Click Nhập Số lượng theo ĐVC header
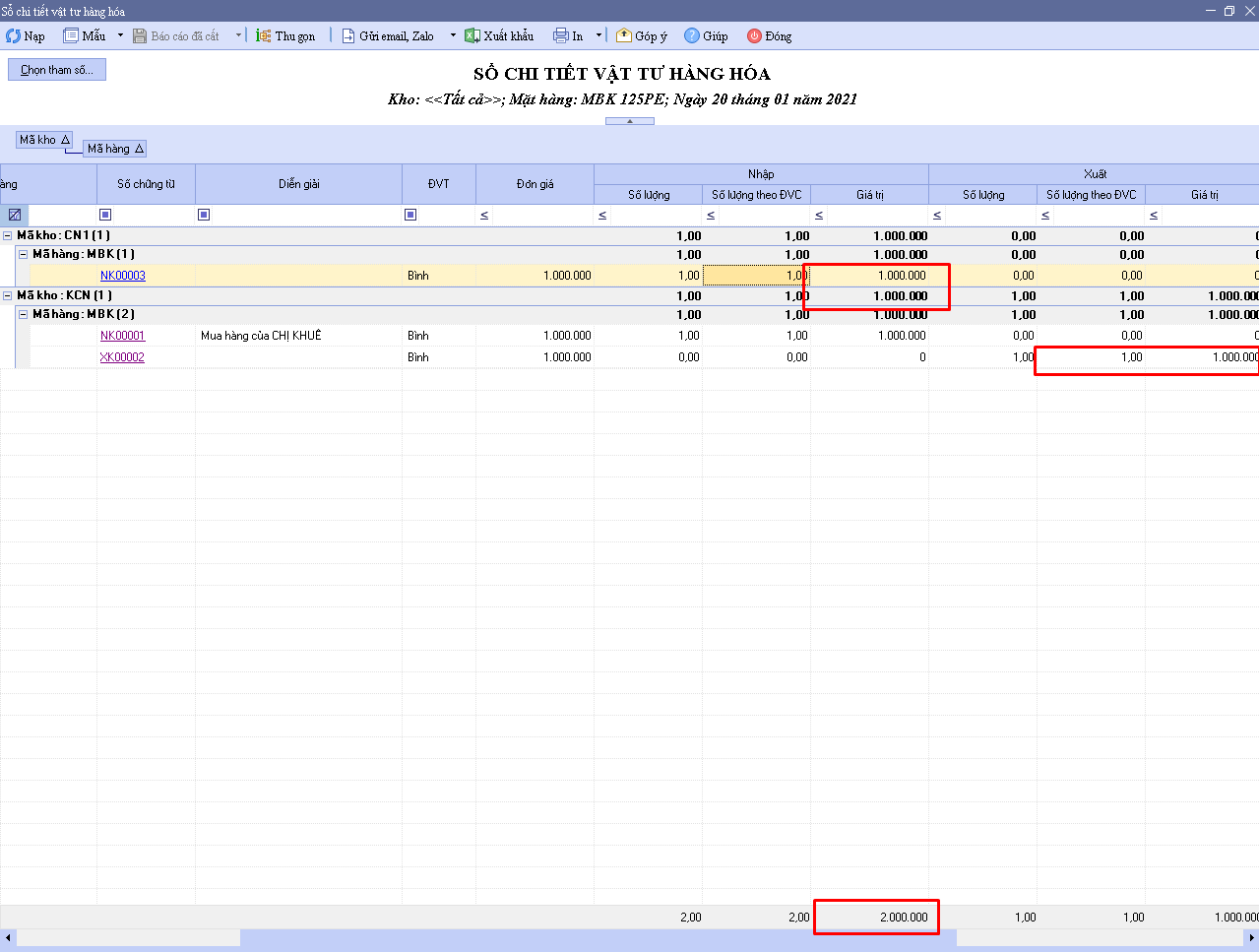This screenshot has height=952, width=1259. click(756, 195)
